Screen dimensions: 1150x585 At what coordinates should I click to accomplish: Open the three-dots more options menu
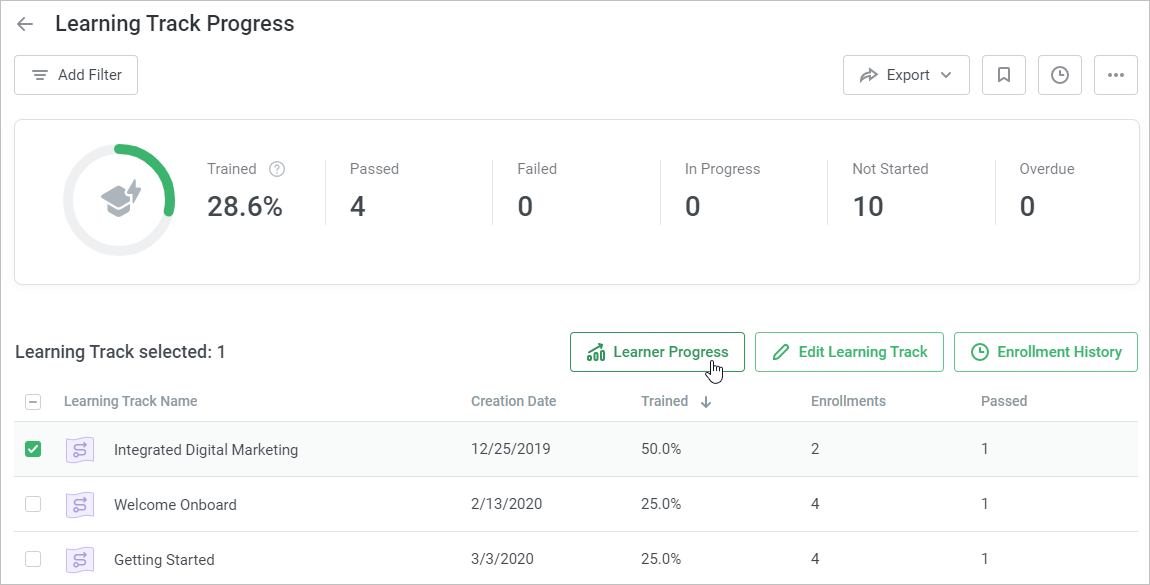[x=1116, y=75]
